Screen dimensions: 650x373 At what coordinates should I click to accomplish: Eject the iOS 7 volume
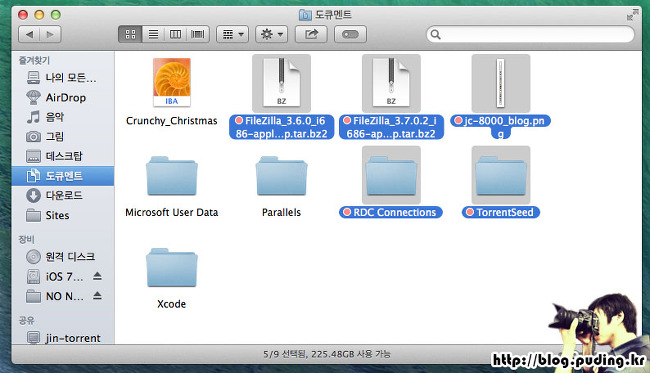pyautogui.click(x=97, y=276)
